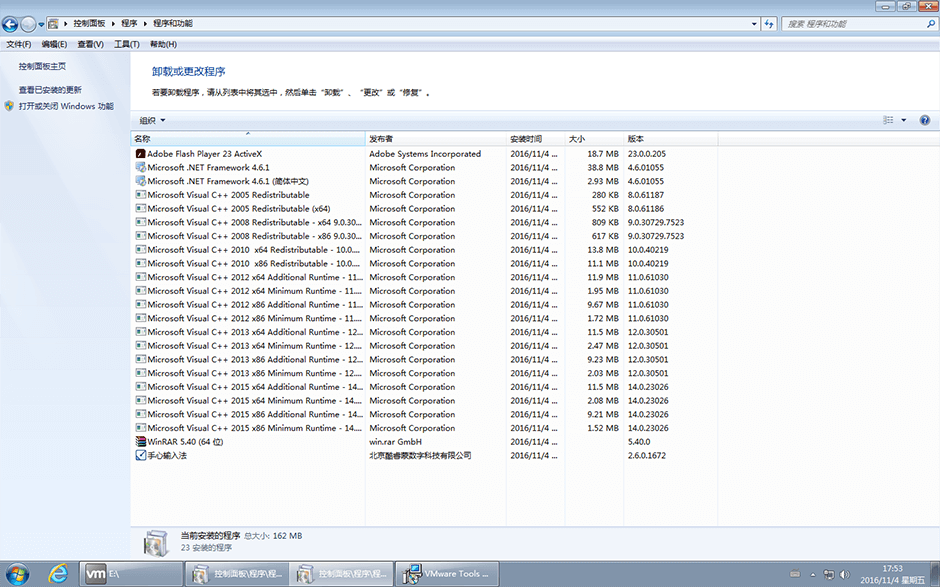940x587 pixels.
Task: Open the VMware Tools taskbar item
Action: pos(447,574)
